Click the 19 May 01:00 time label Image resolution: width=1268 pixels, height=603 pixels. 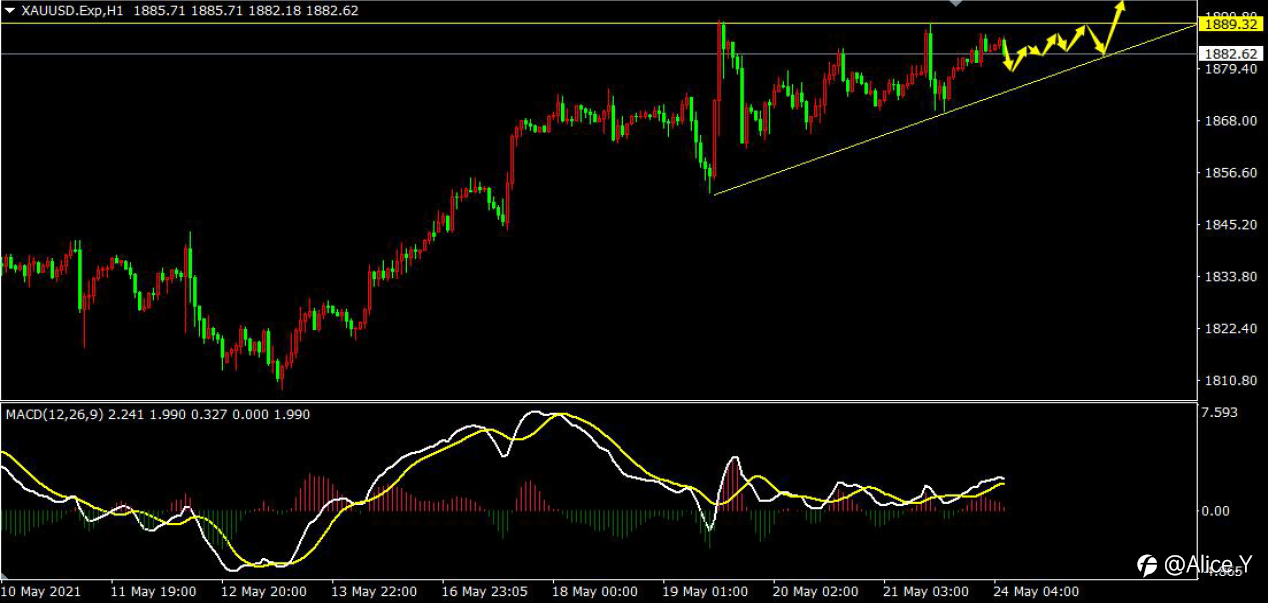click(x=704, y=591)
